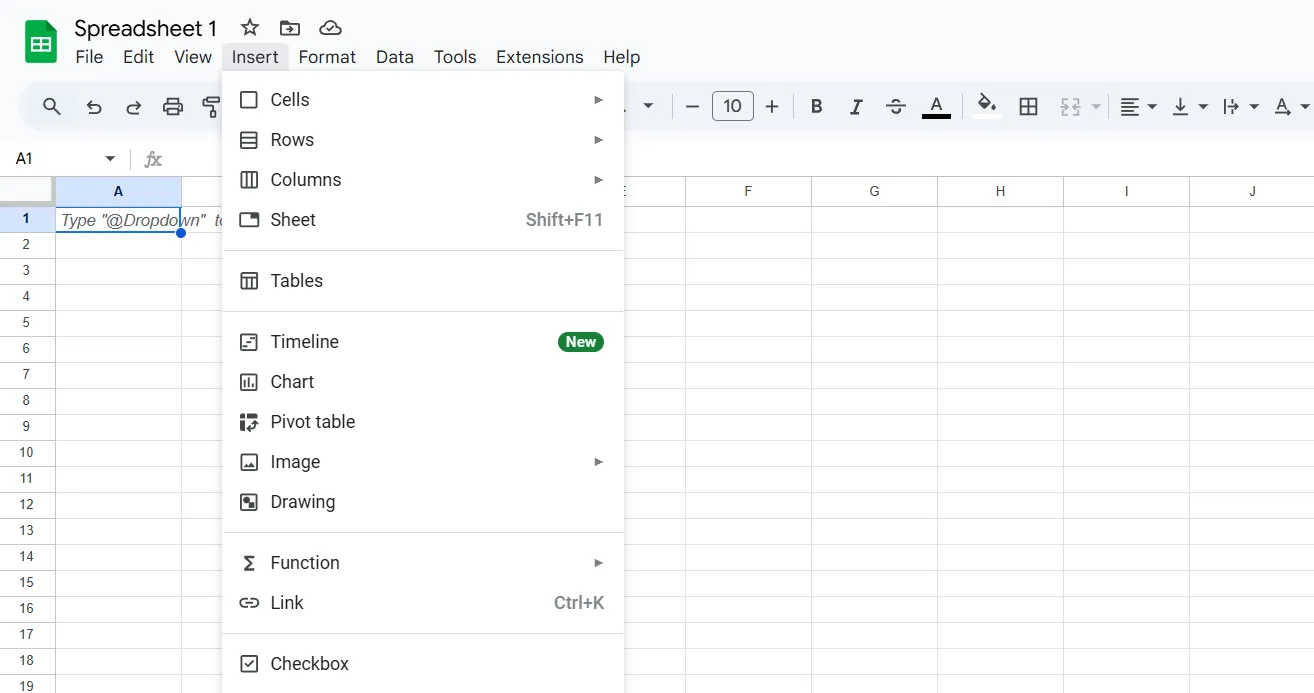Select Pivot table from the Insert menu
Screen dimensions: 1314x693
pyautogui.click(x=312, y=421)
